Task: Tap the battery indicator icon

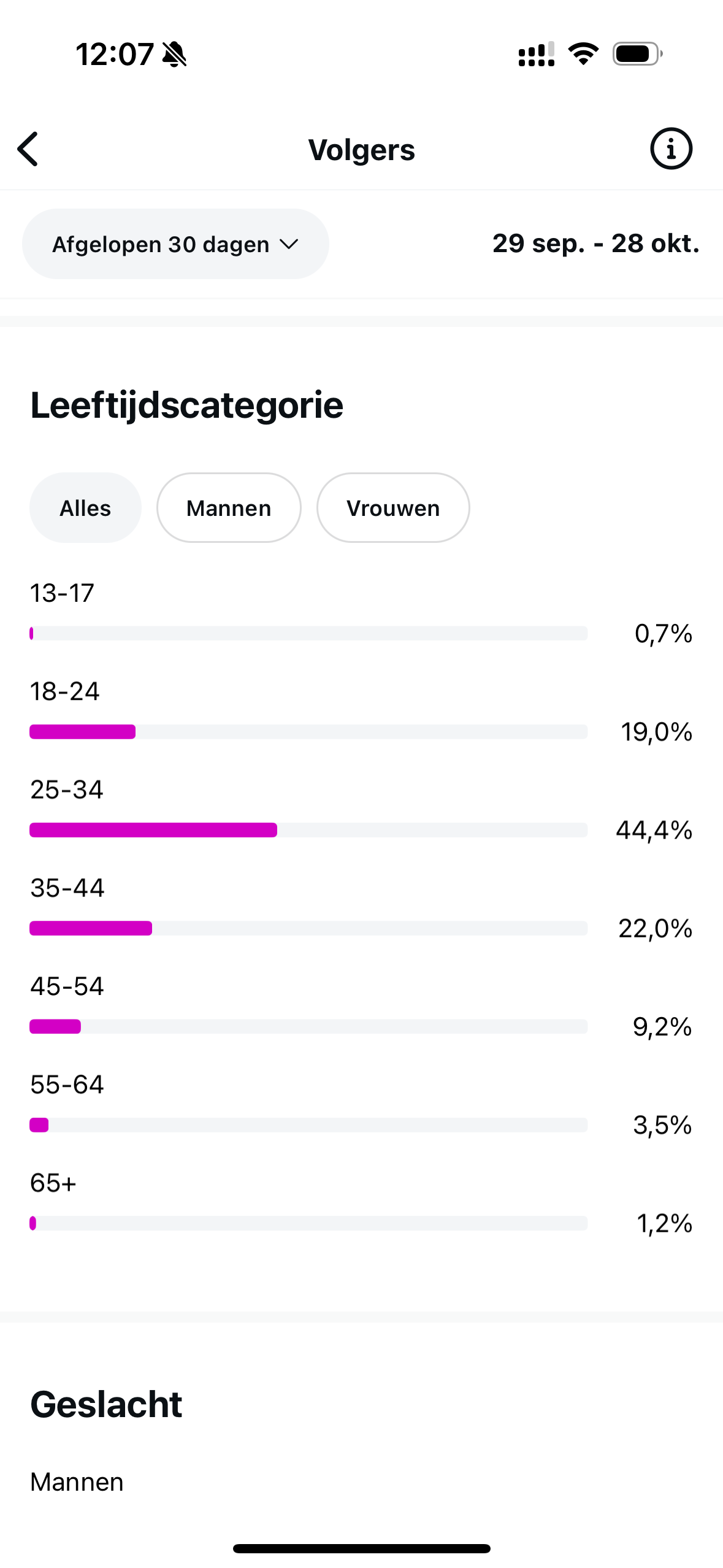Action: click(637, 54)
